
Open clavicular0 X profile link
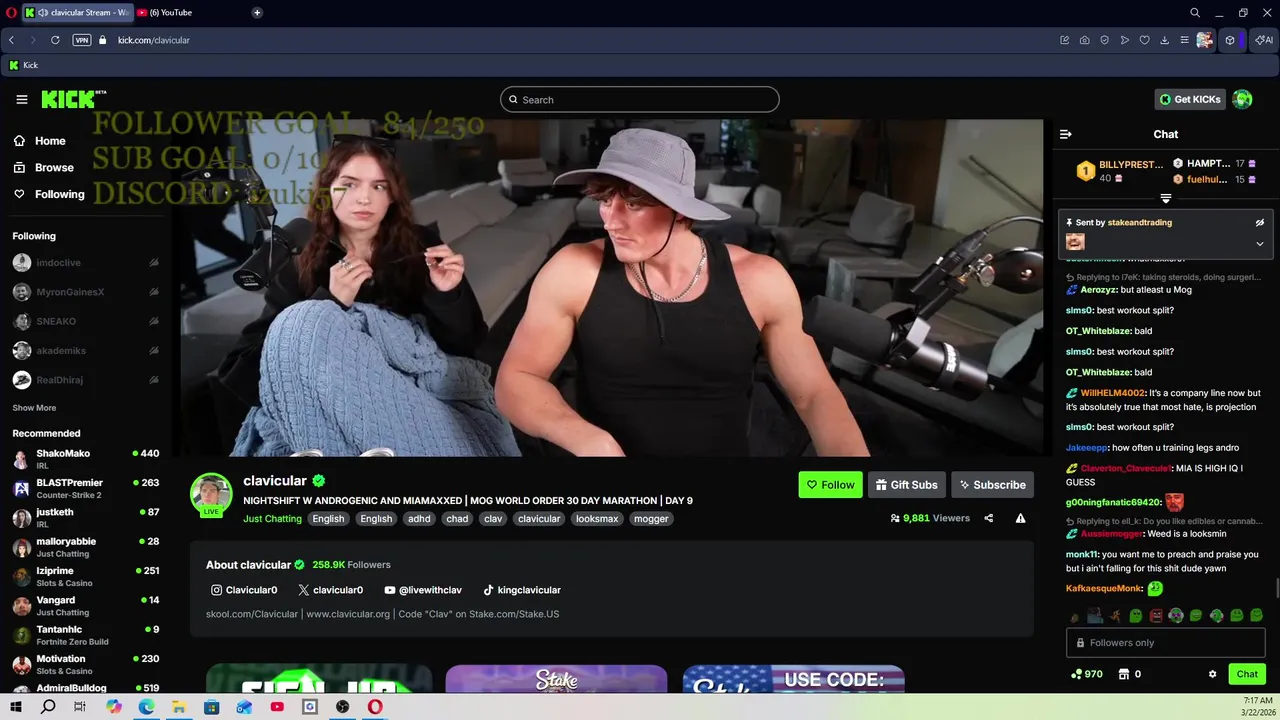point(331,590)
